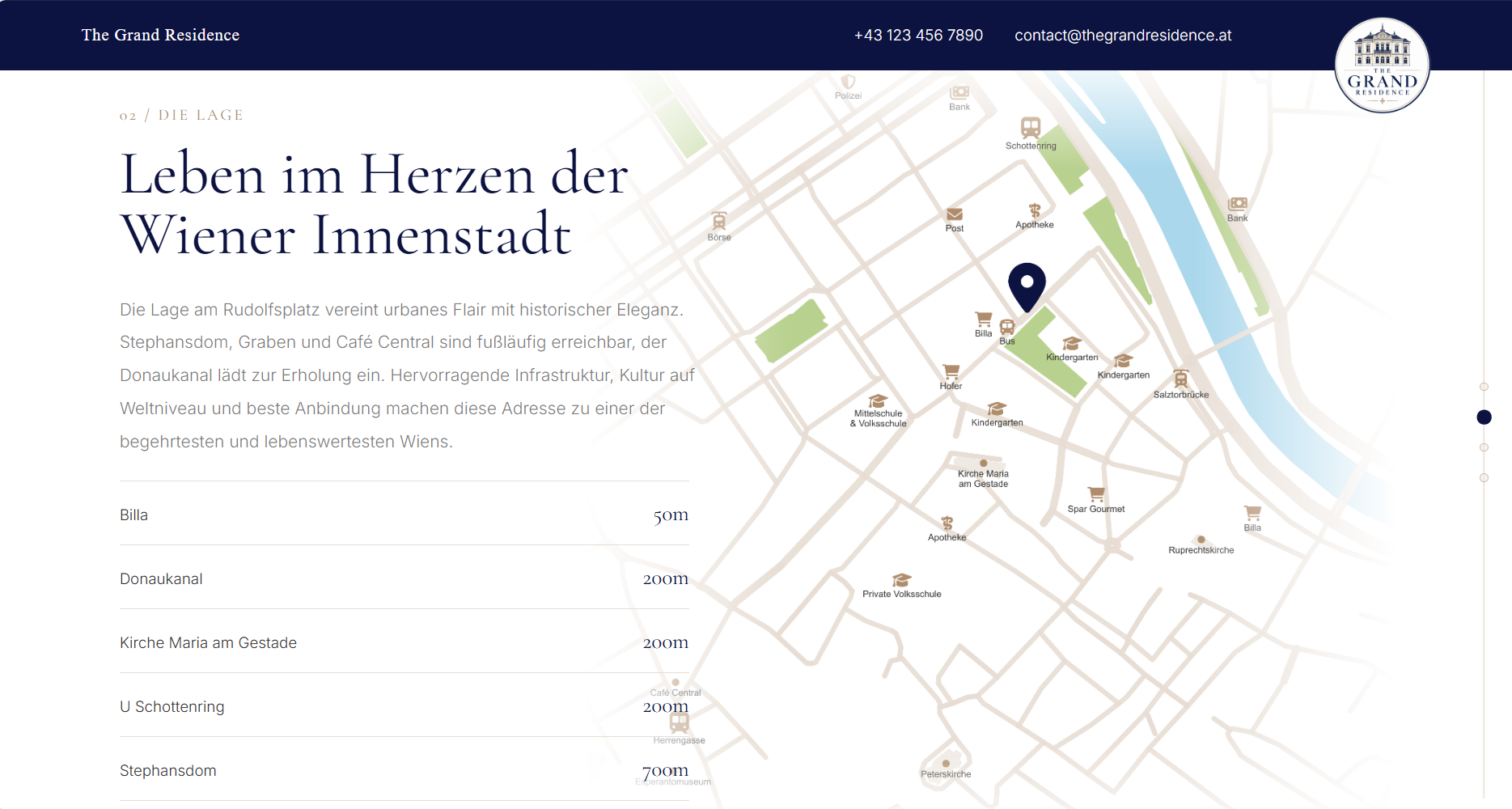
Task: Select the Billa cart icon beside the Bus stop
Action: point(984,320)
